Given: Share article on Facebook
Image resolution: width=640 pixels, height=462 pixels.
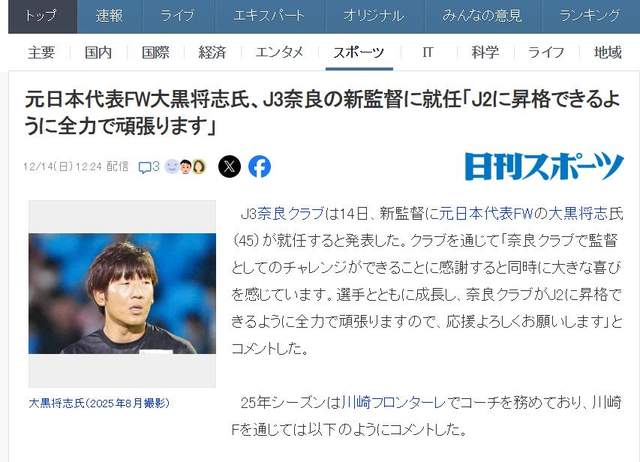Looking at the screenshot, I should pos(260,167).
